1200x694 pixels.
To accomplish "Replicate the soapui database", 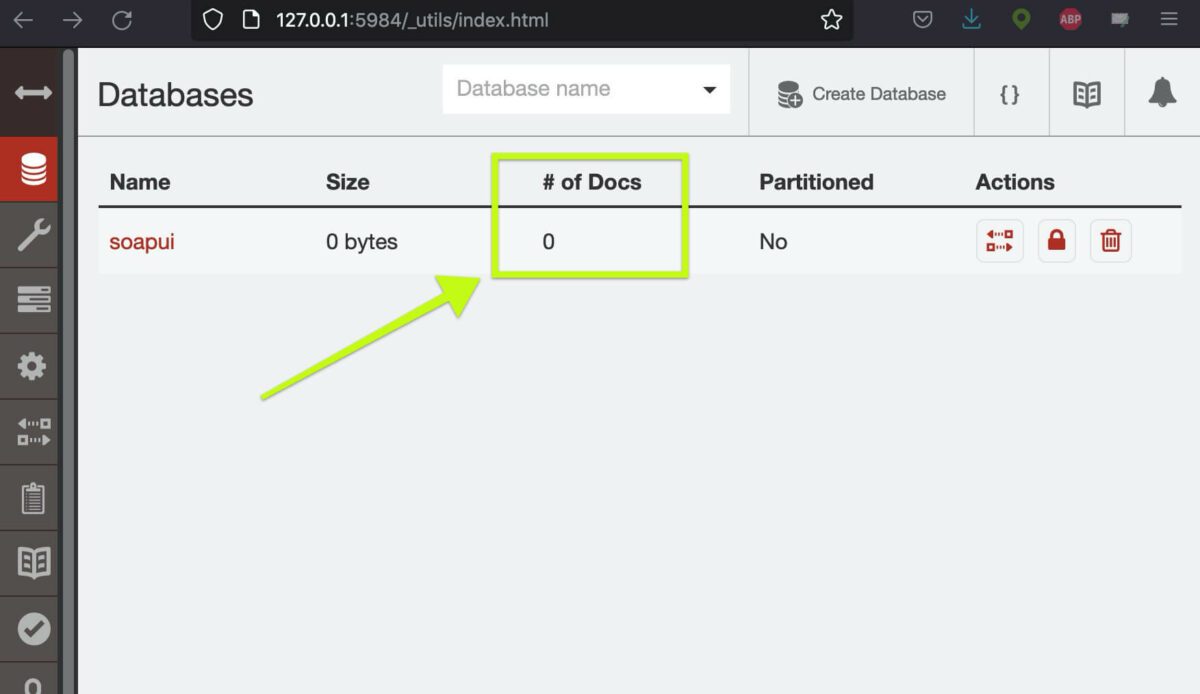I will (x=1000, y=241).
